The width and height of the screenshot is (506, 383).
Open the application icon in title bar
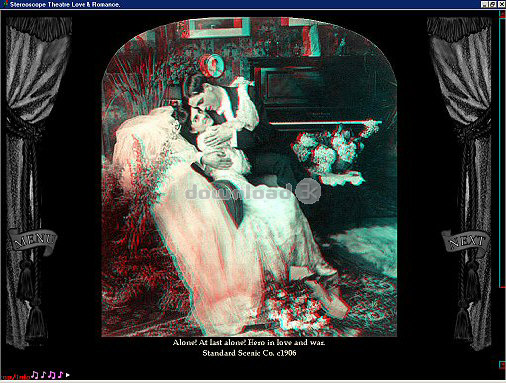tap(5, 4)
